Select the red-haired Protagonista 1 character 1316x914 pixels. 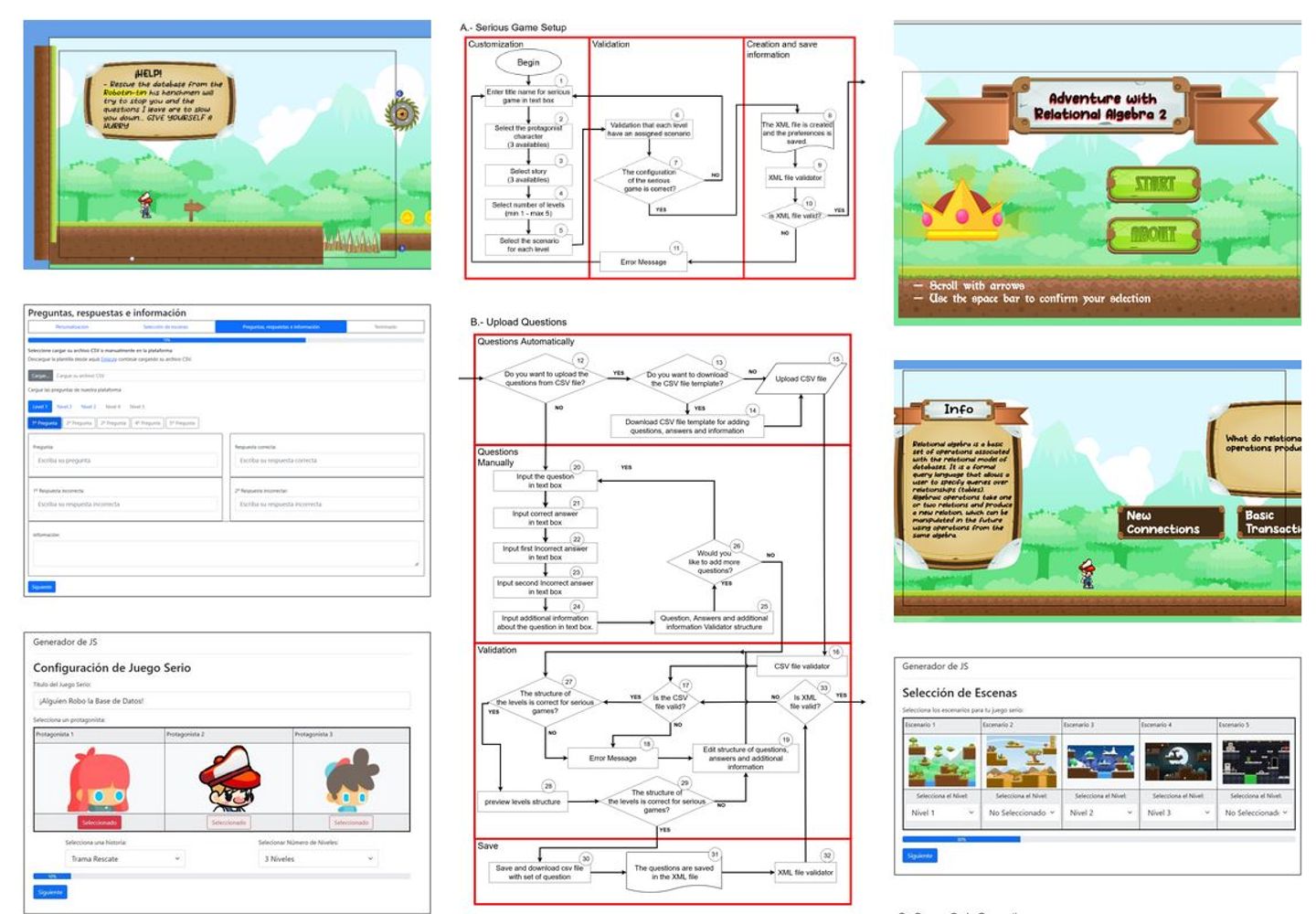coord(99,780)
